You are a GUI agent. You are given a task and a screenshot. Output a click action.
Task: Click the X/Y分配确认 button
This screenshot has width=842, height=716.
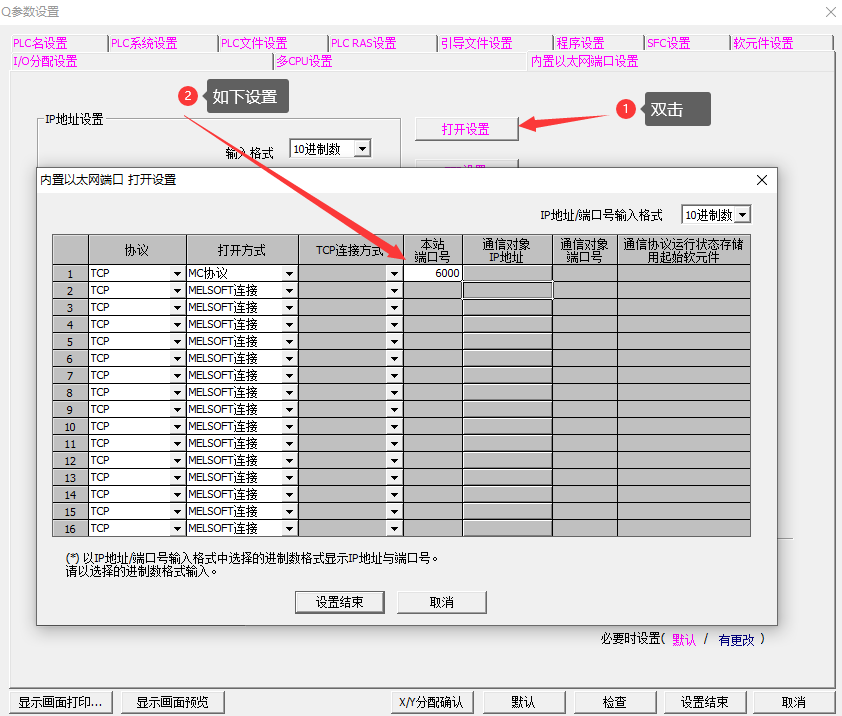431,702
